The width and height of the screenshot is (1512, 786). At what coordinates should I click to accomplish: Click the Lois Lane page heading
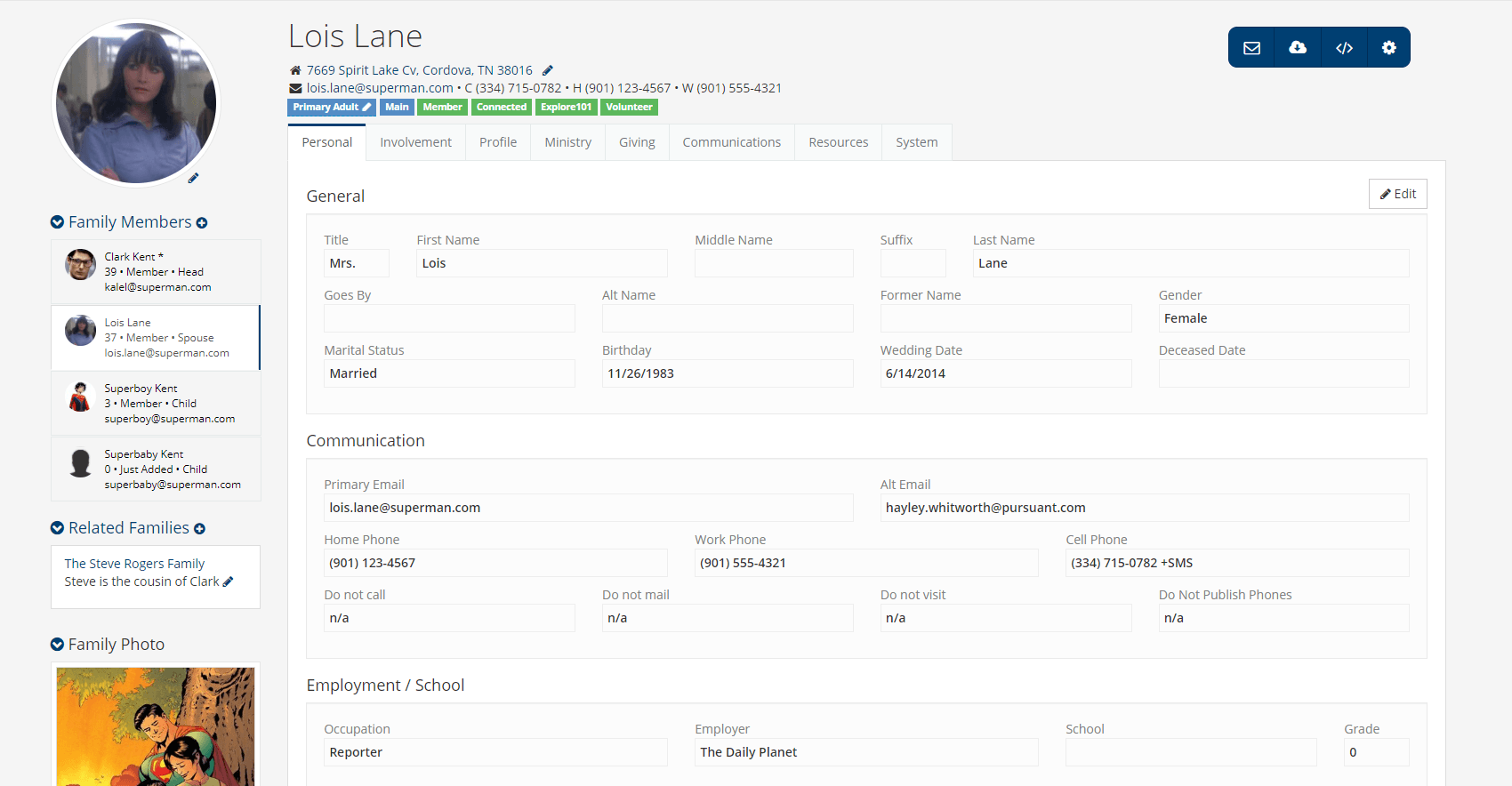355,36
